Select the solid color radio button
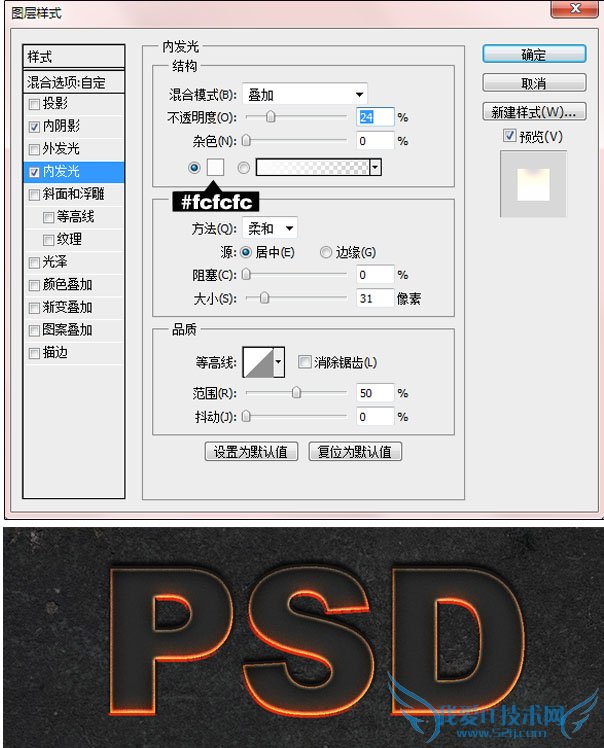Image resolution: width=604 pixels, height=748 pixels. [x=194, y=167]
